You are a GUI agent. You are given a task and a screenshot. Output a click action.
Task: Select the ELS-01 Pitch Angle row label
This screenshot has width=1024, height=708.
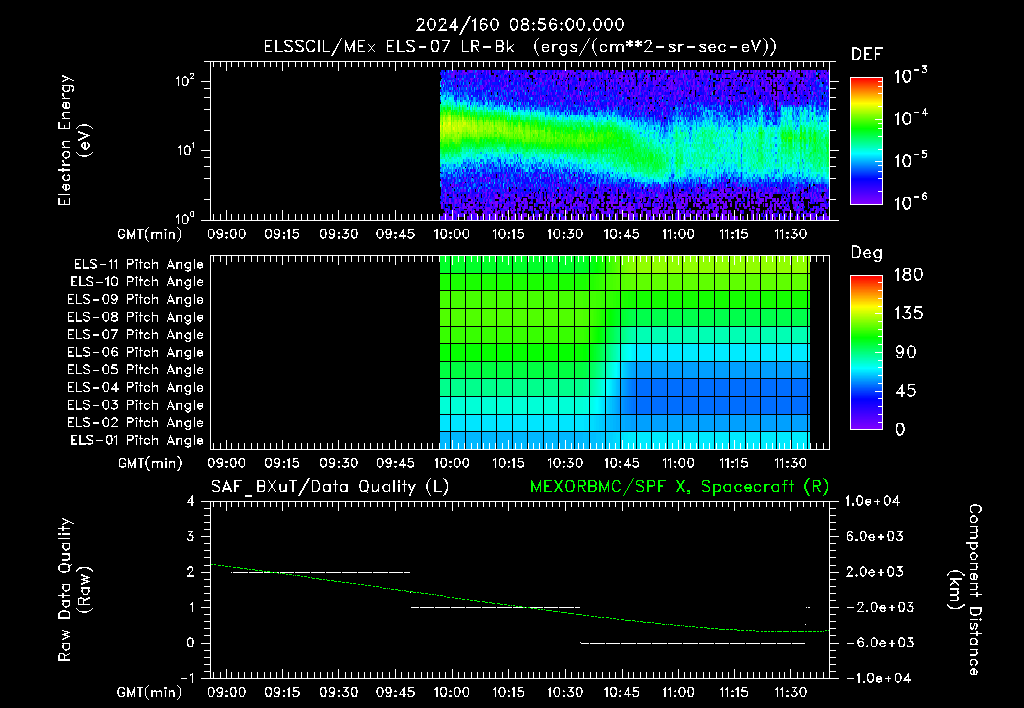tap(136, 441)
